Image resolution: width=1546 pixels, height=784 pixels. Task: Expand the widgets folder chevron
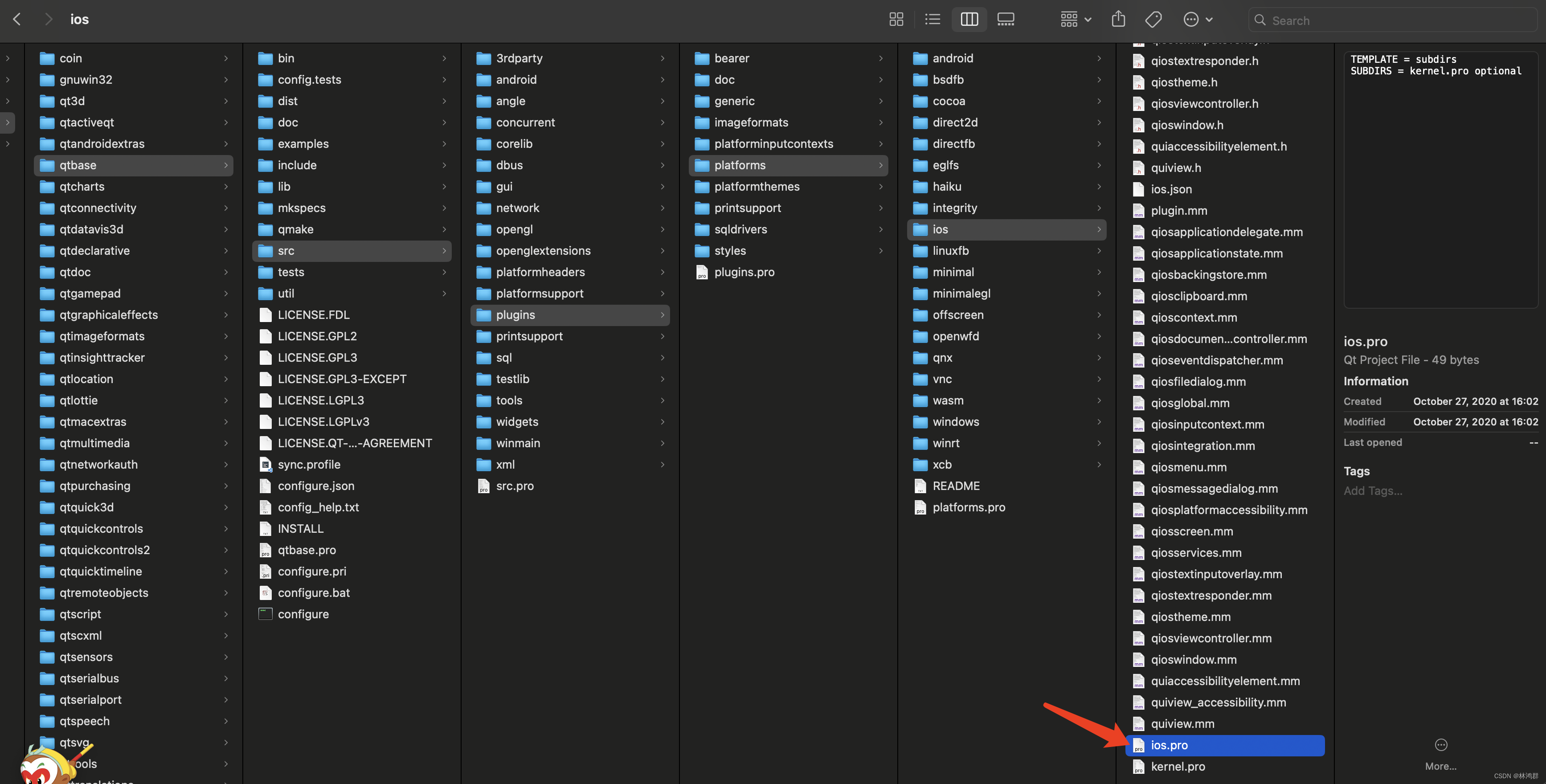(x=663, y=422)
